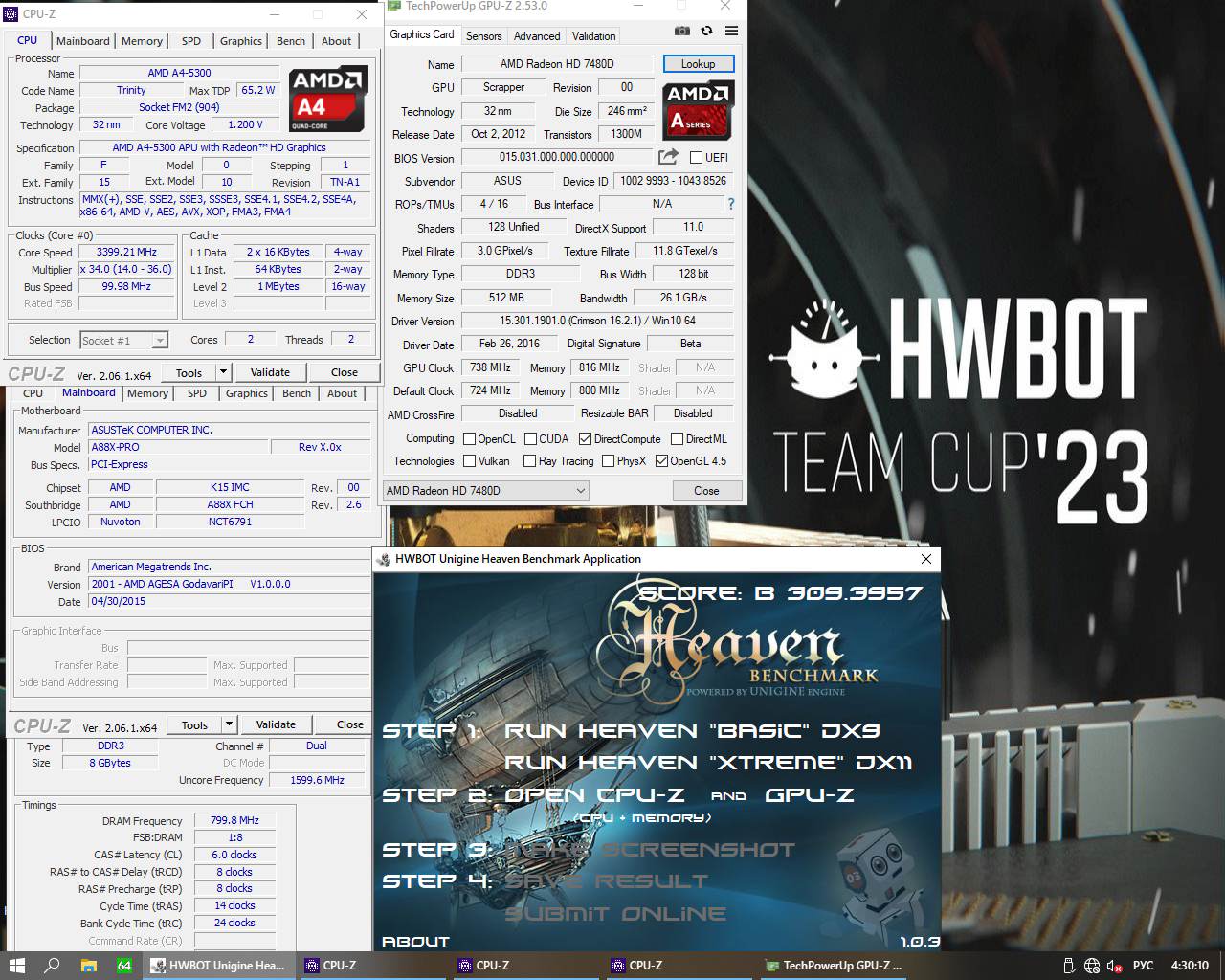Open the AMD Radeon HD 7480D GPU dropdown

485,490
